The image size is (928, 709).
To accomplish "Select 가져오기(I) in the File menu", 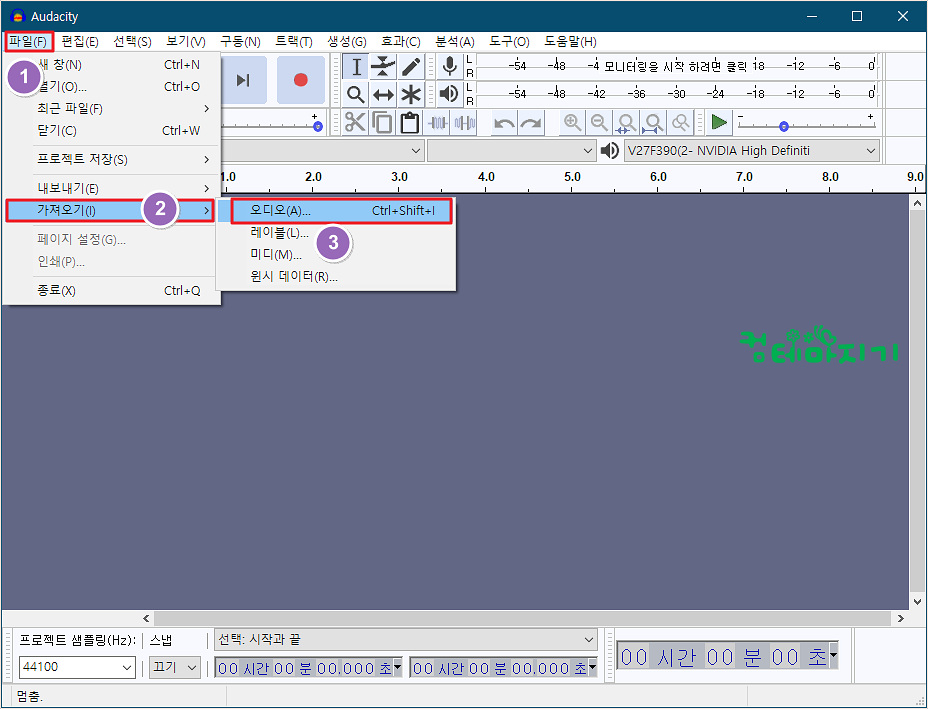I will pyautogui.click(x=110, y=210).
